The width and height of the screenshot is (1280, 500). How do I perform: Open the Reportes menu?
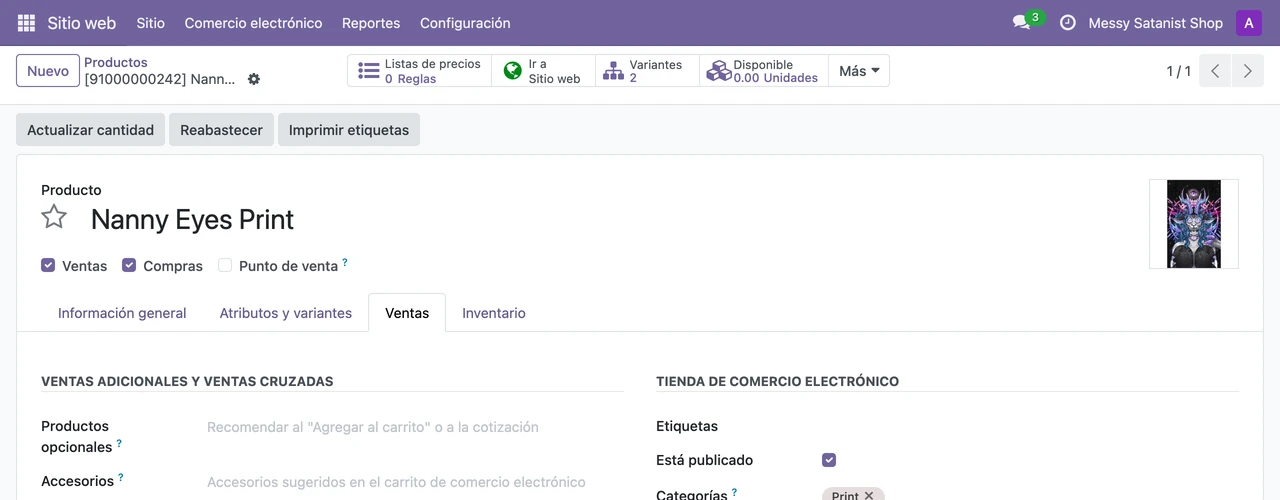[x=371, y=23]
